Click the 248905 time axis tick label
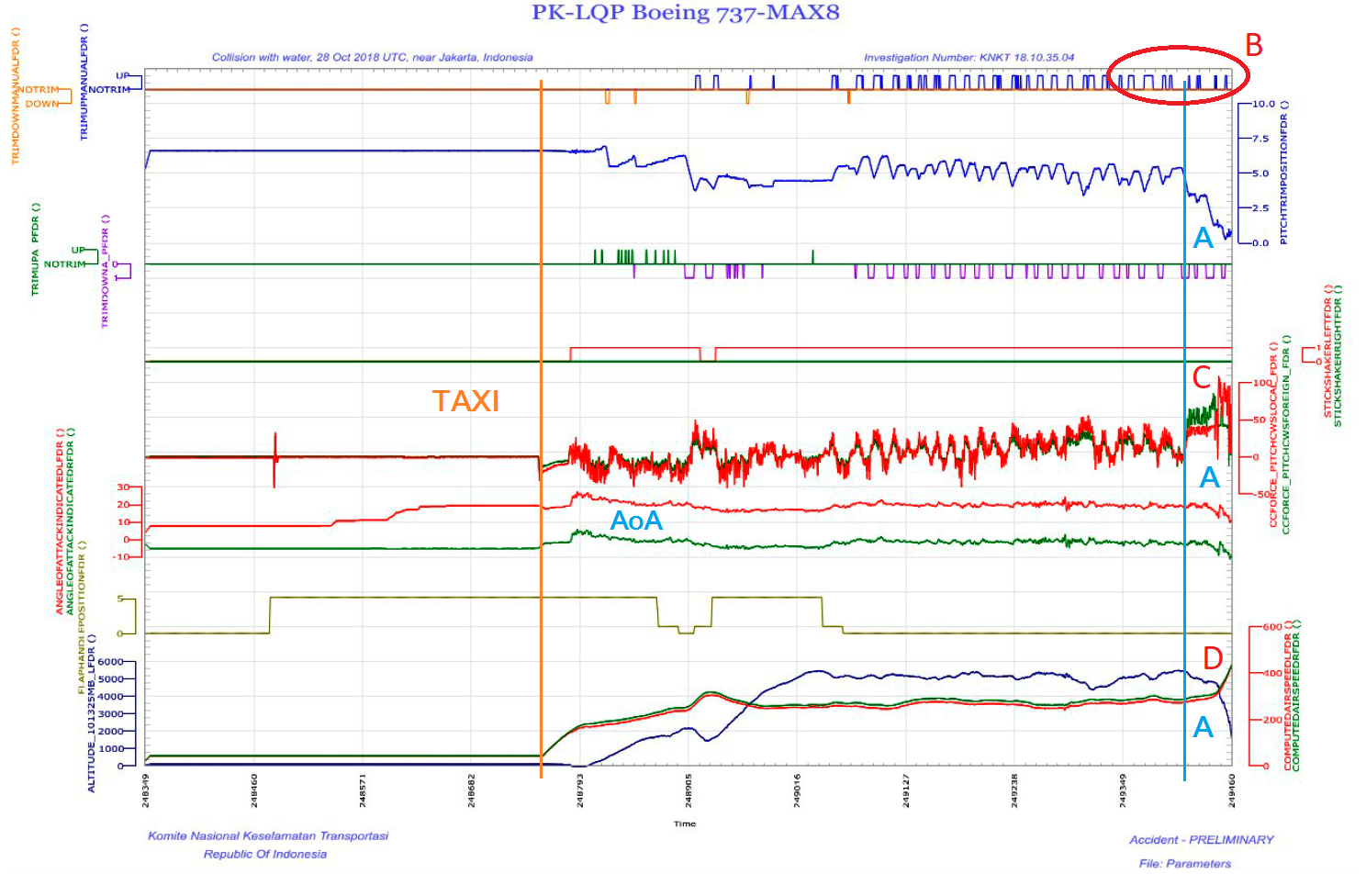 [x=689, y=790]
